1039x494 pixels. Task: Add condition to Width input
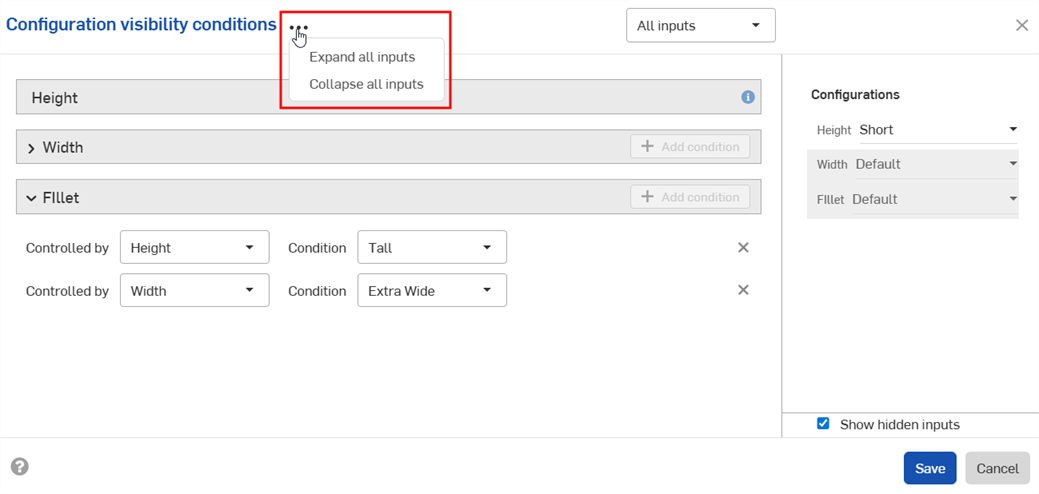pyautogui.click(x=690, y=147)
